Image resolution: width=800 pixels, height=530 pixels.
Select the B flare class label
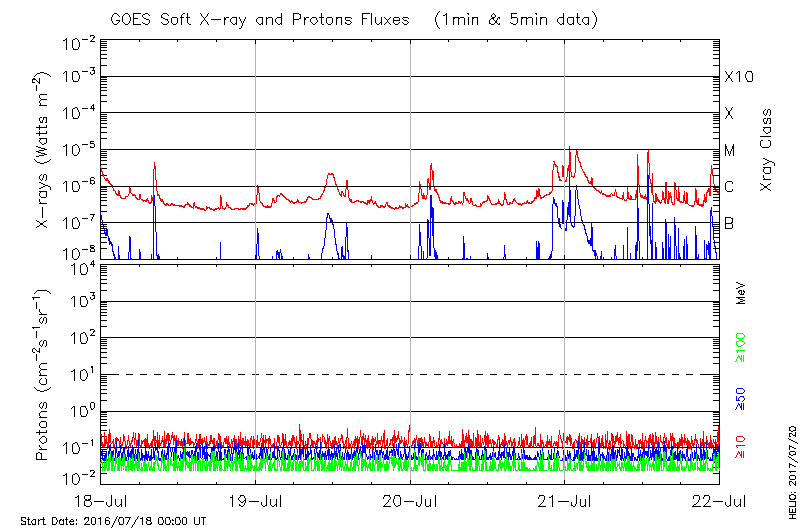(x=729, y=223)
